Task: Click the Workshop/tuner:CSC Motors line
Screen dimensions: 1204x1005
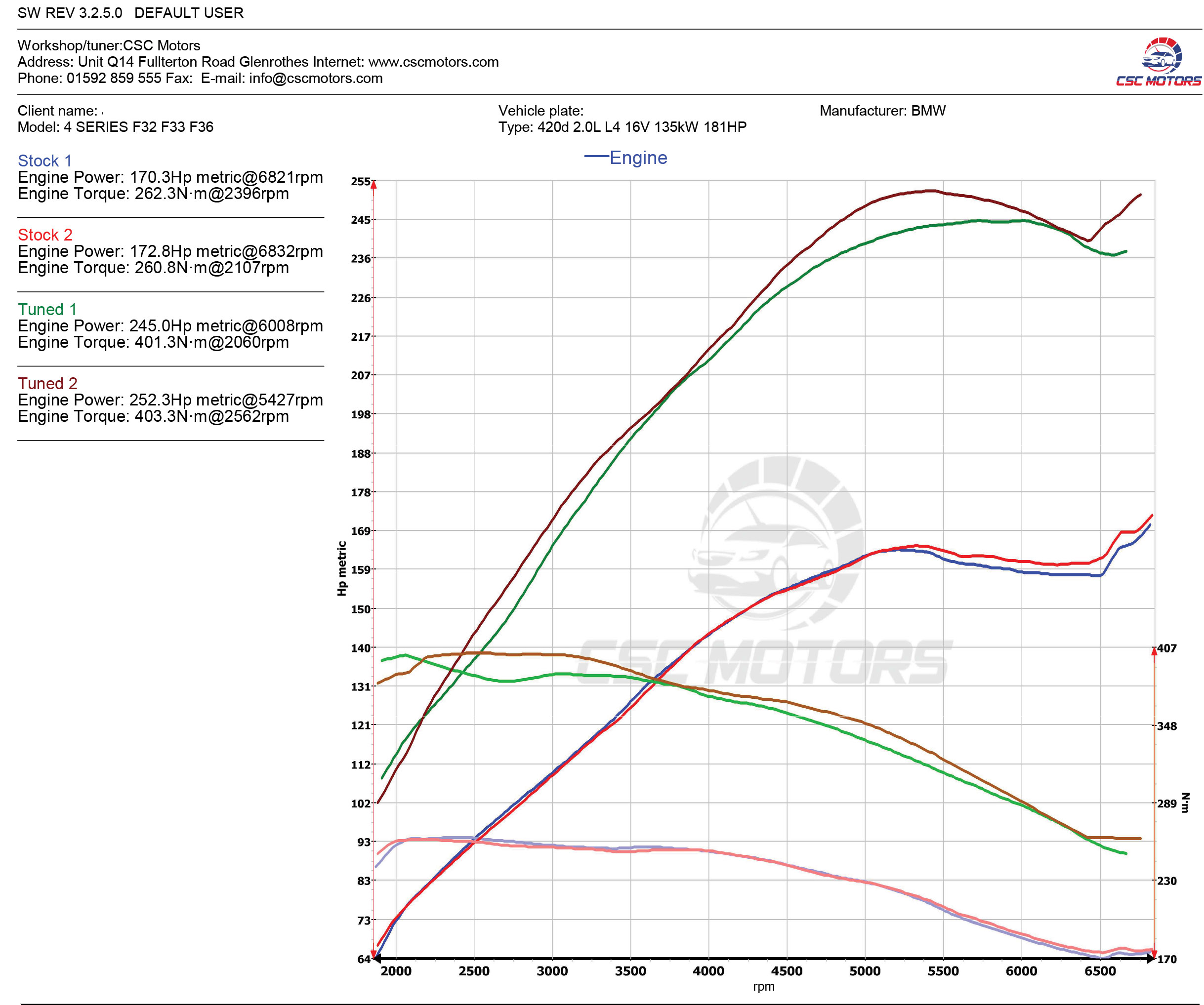Action: (x=109, y=45)
